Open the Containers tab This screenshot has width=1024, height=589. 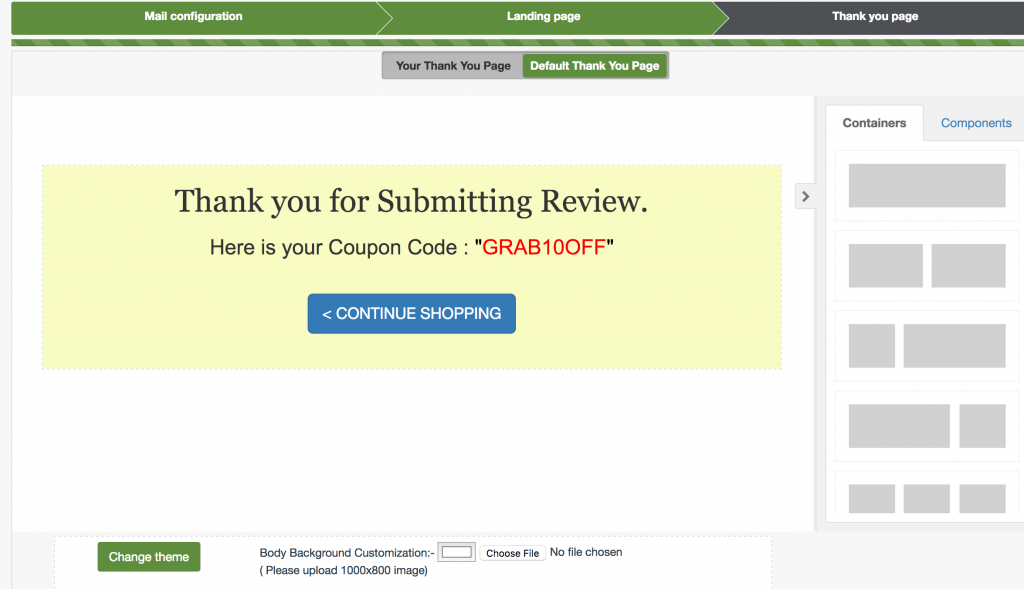tap(874, 123)
